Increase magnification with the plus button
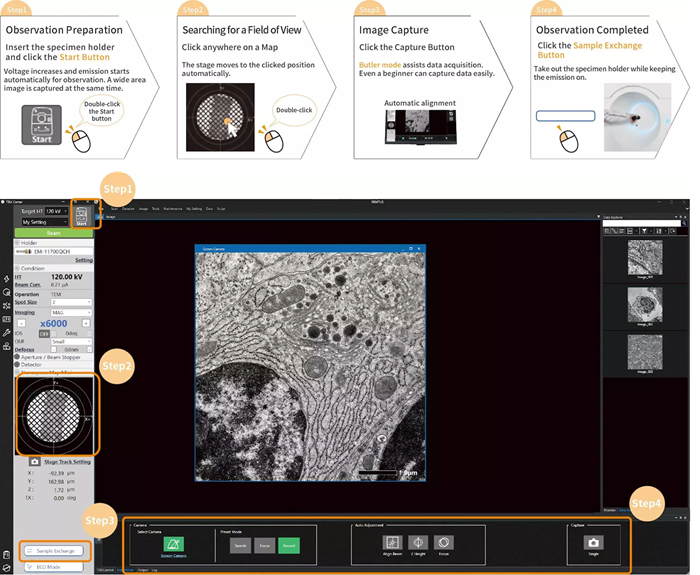 [86, 323]
